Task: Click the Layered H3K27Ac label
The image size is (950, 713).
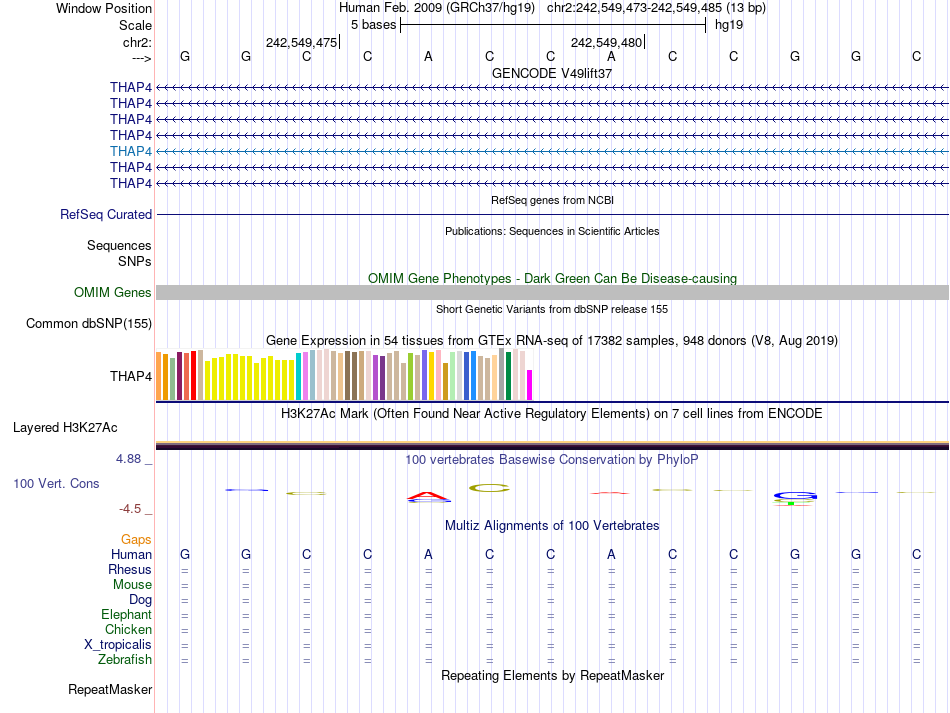Action: coord(65,428)
